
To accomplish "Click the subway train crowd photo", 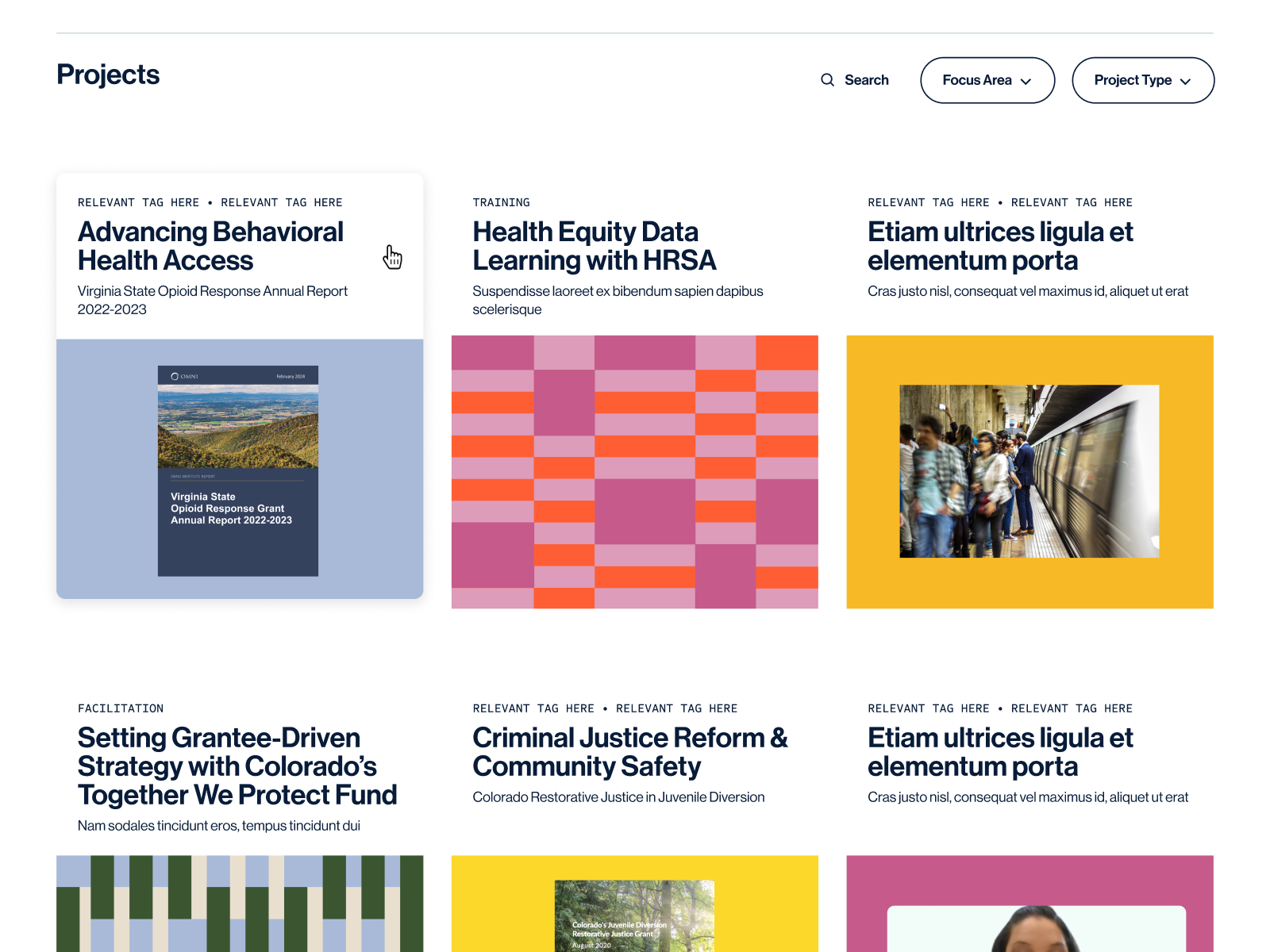I will [x=1029, y=471].
